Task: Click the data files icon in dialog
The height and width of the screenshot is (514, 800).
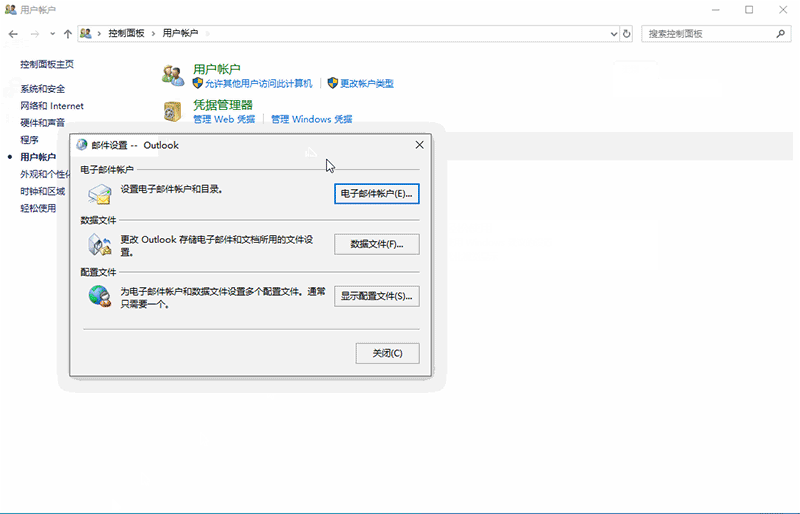Action: (x=100, y=244)
